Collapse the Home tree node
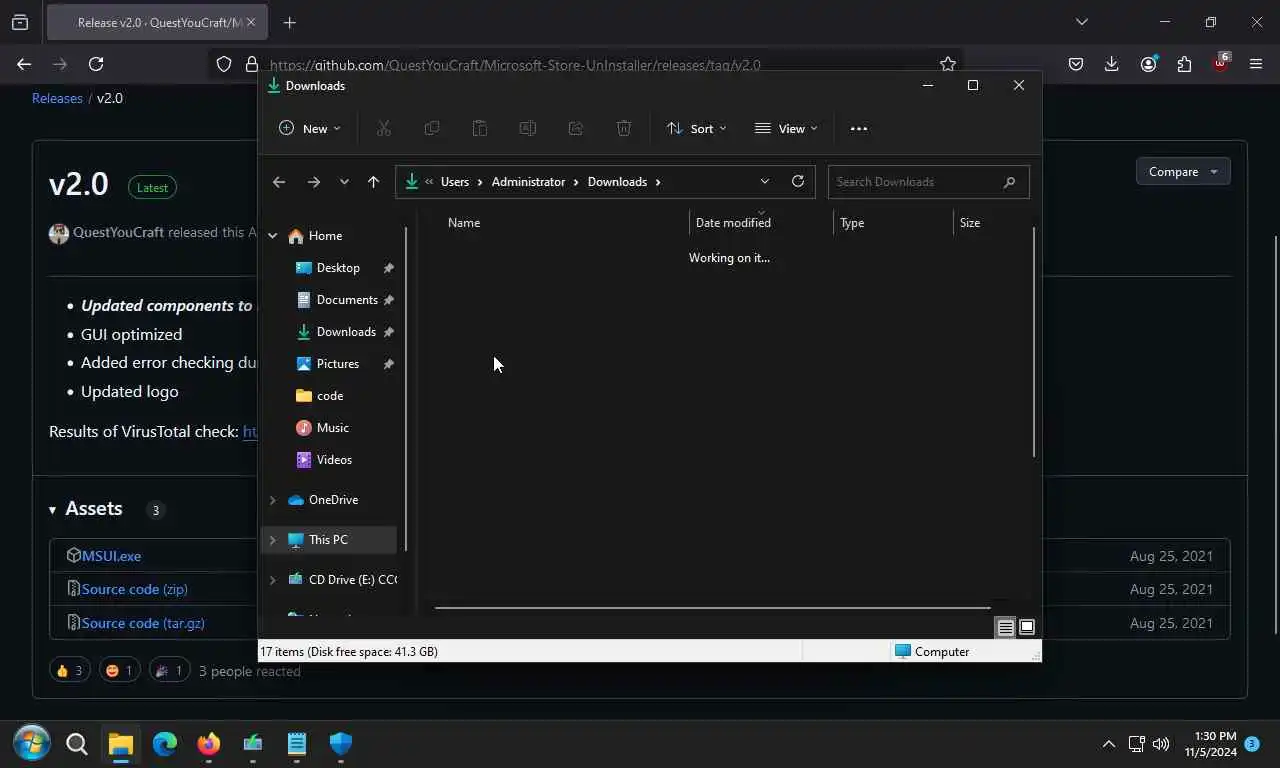 coord(272,236)
